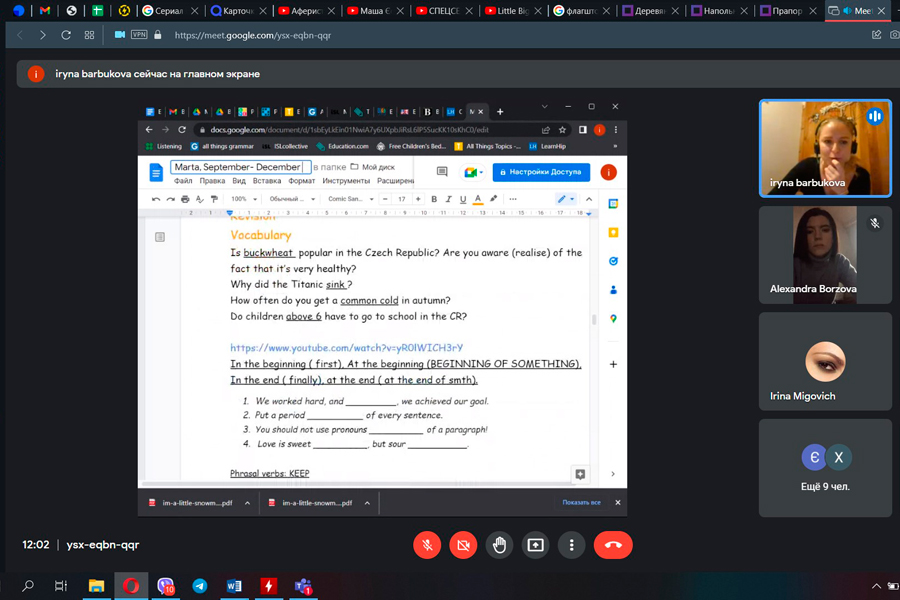The width and height of the screenshot is (900, 600).
Task: Click the camera indicator in address bar
Action: coord(119,34)
